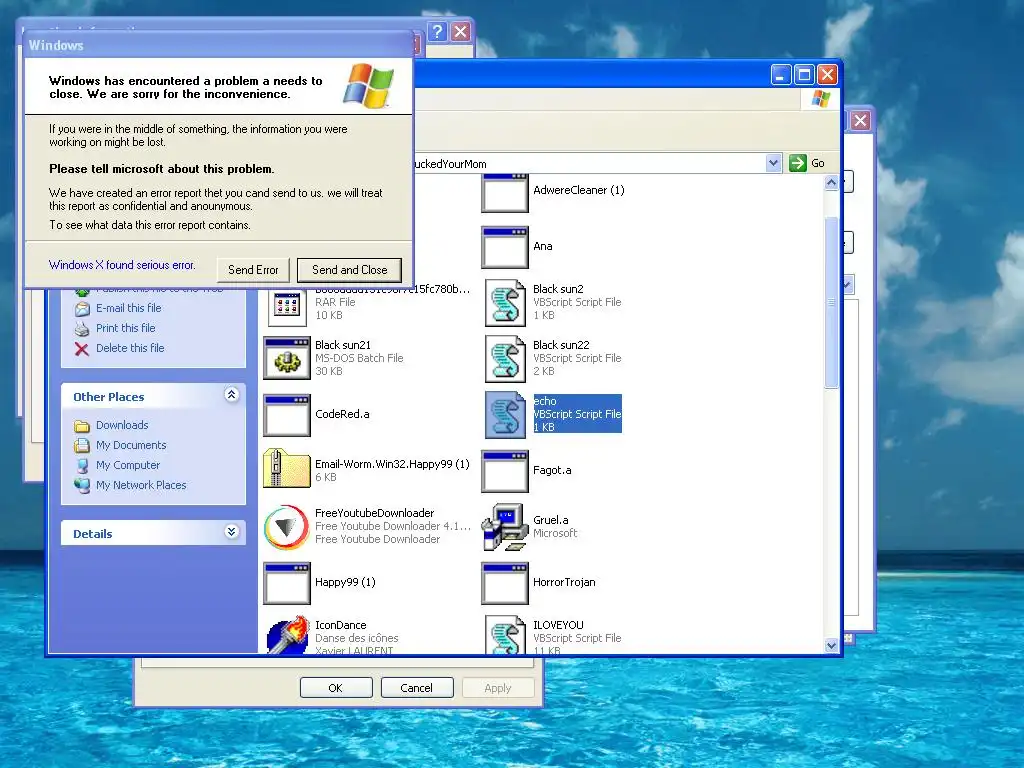Maximize the Explorer window
The height and width of the screenshot is (768, 1024).
point(805,75)
